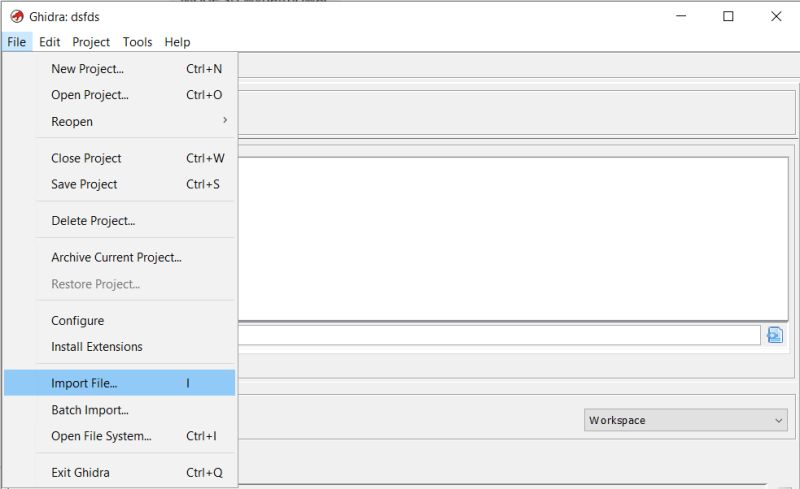Screen dimensions: 800x489
Task: Choose Open Project... menu entry
Action: tap(119, 95)
